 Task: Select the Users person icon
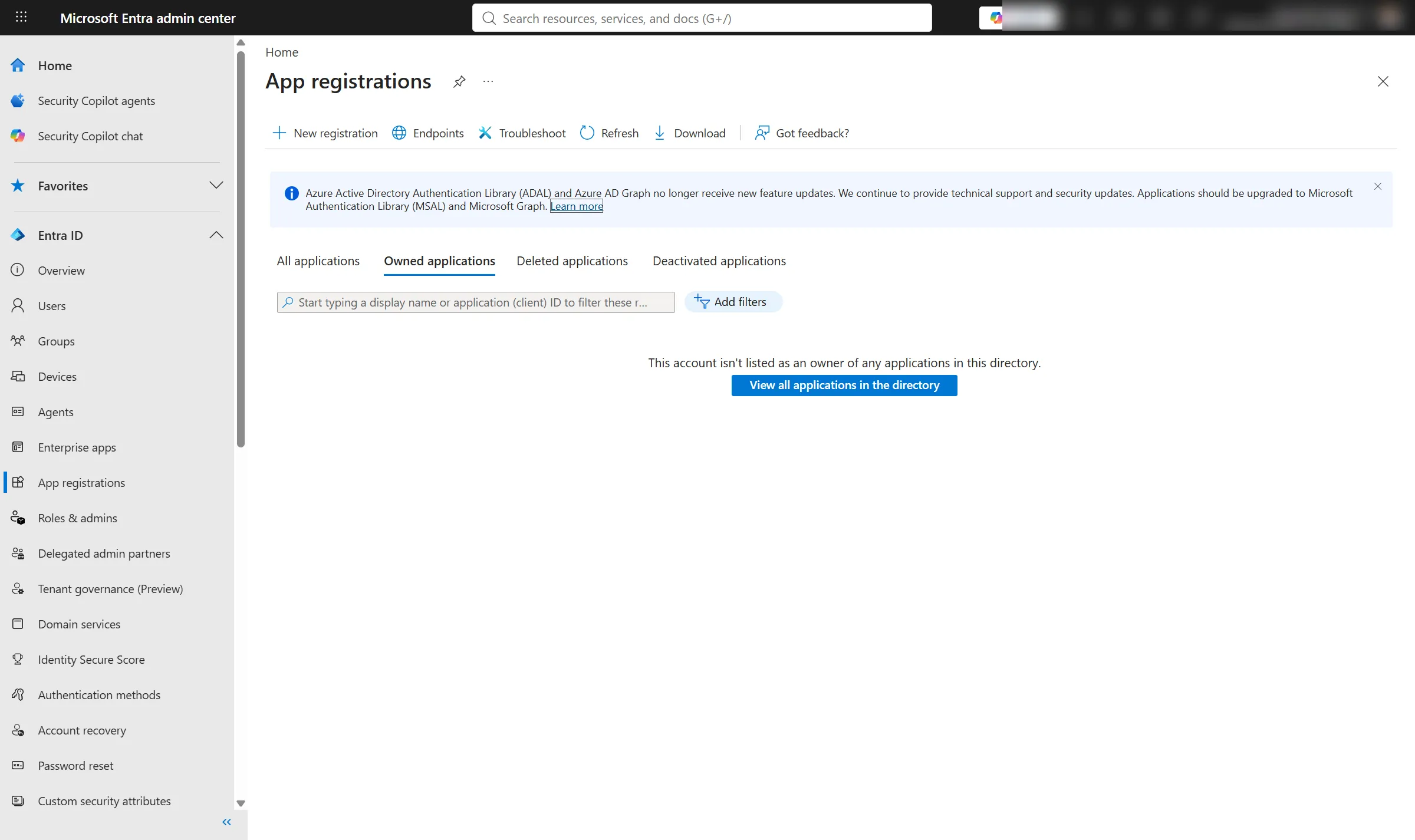(18, 305)
